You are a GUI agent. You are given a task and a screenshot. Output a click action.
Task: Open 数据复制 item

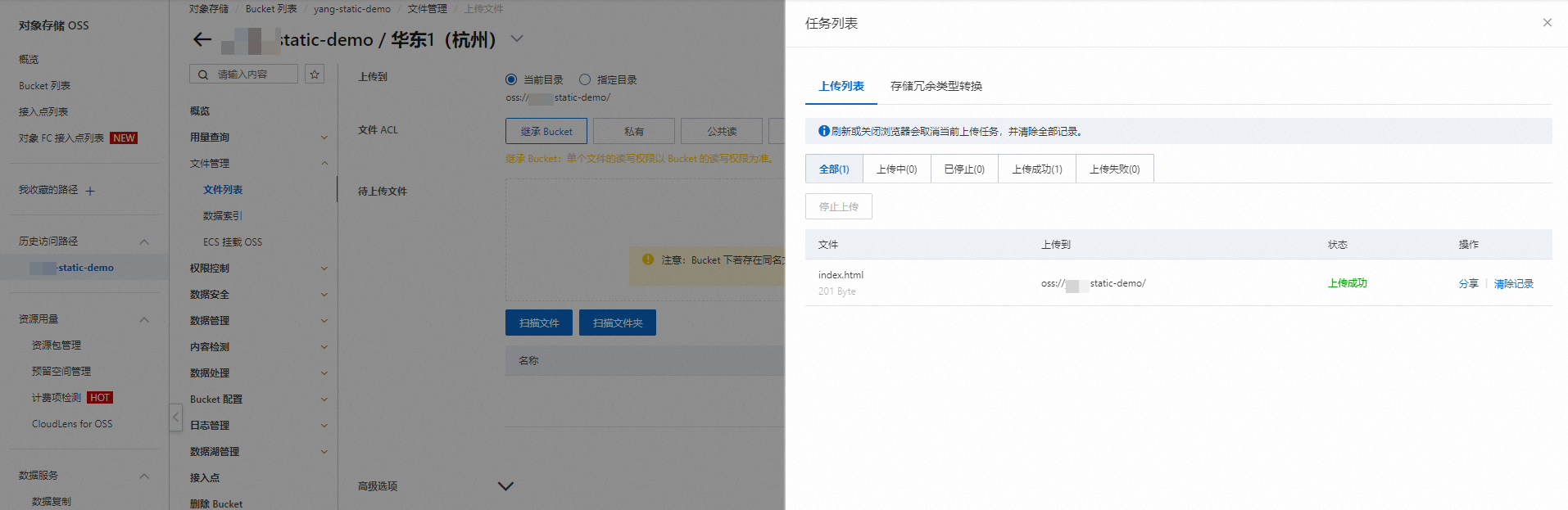(52, 502)
